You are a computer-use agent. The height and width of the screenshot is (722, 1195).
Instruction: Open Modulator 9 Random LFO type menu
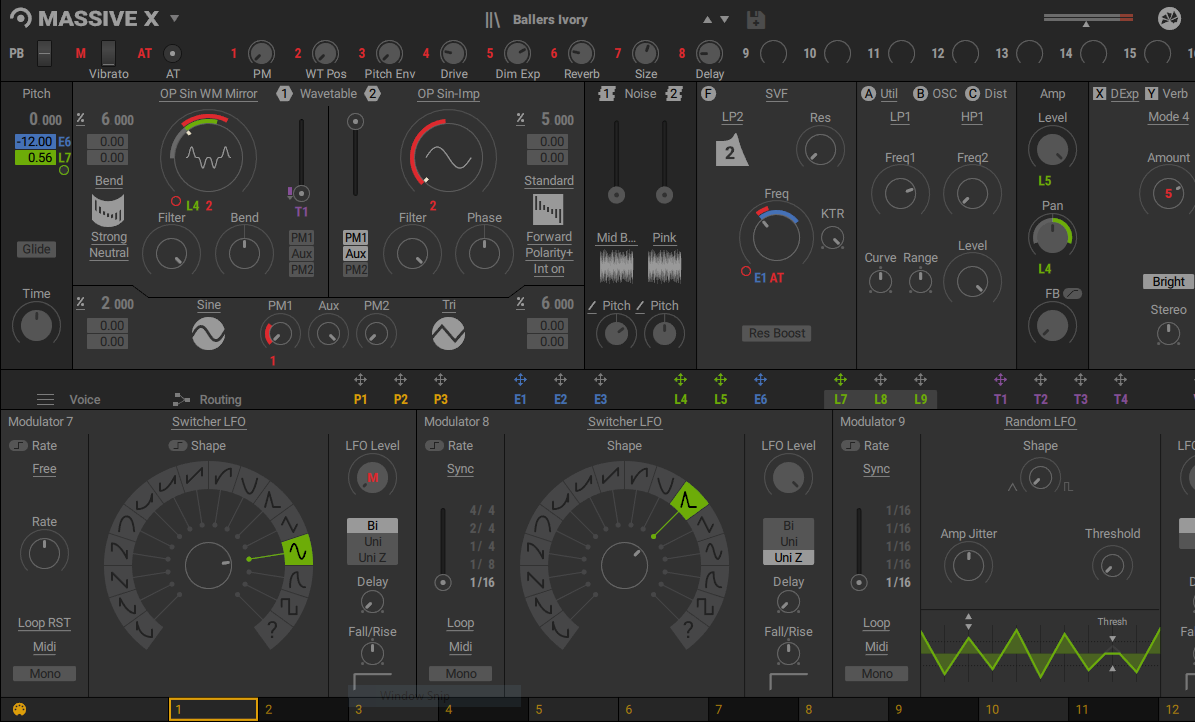(x=1040, y=422)
